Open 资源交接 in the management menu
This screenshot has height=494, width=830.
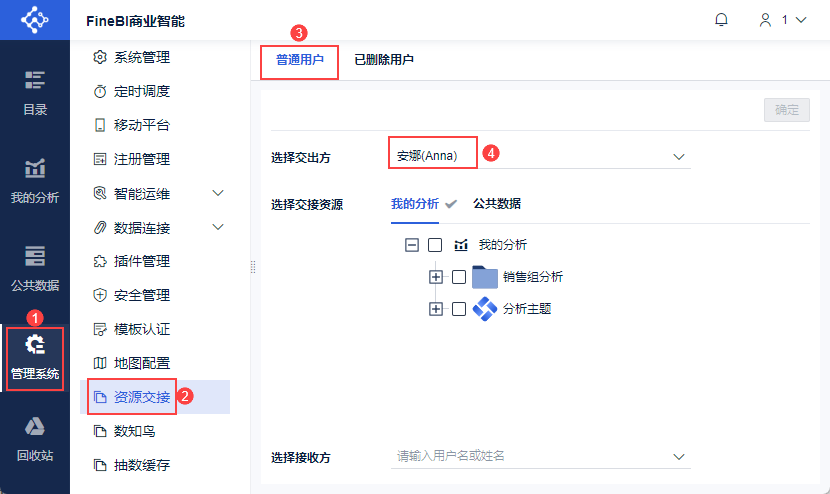coord(142,397)
